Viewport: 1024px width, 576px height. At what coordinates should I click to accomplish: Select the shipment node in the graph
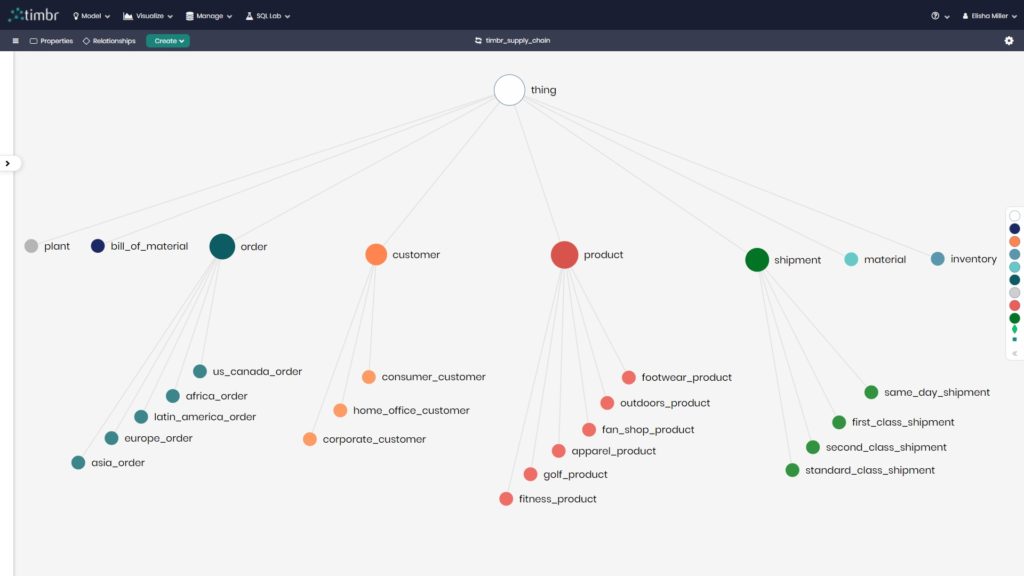[757, 260]
